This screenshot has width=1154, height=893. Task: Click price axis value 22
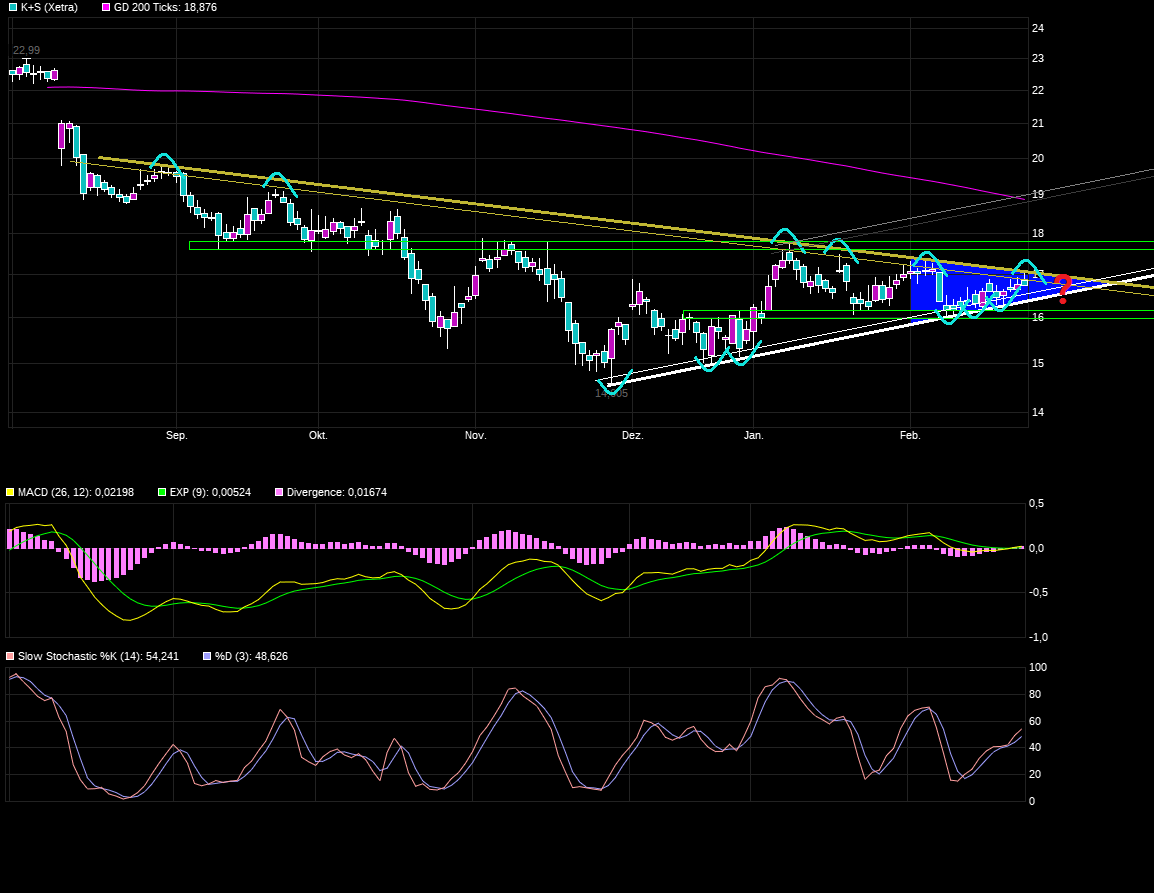[1038, 90]
